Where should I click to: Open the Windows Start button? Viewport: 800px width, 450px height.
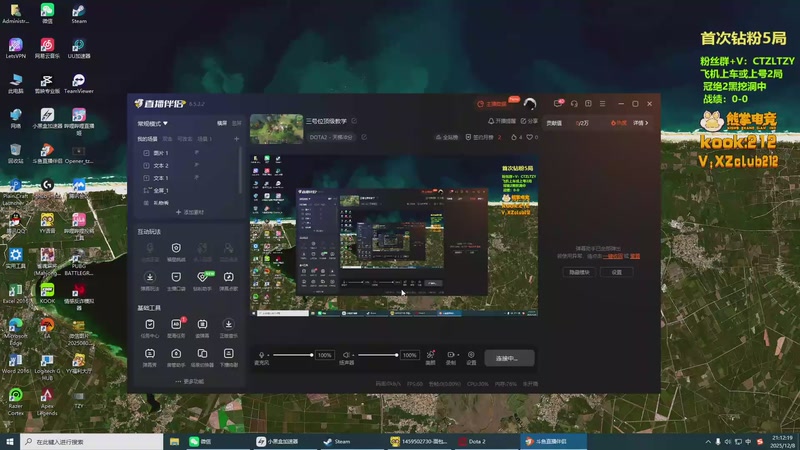tap(10, 441)
